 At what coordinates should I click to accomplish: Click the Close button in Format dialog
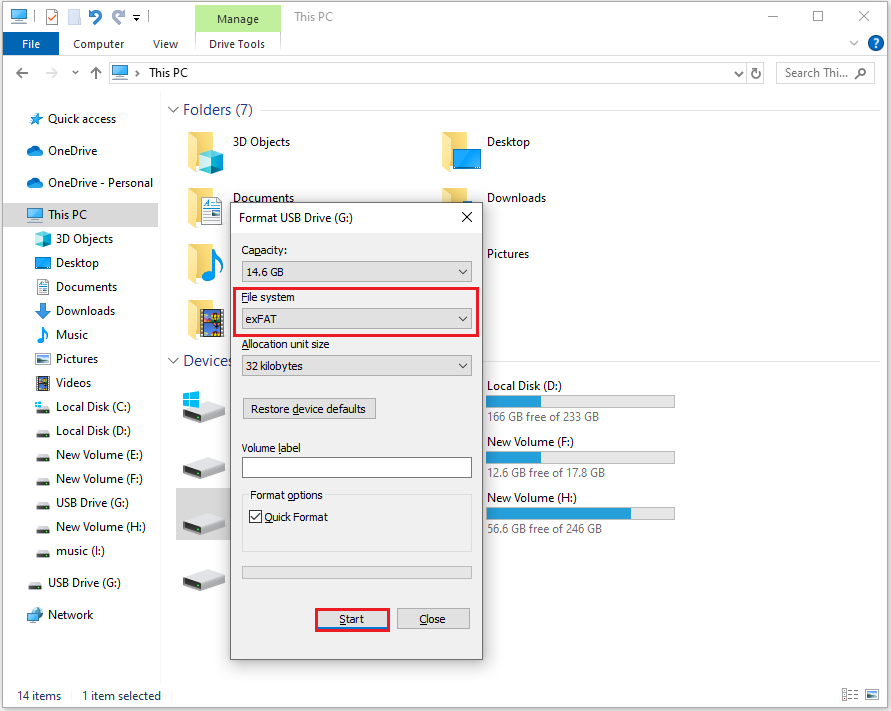pos(433,619)
